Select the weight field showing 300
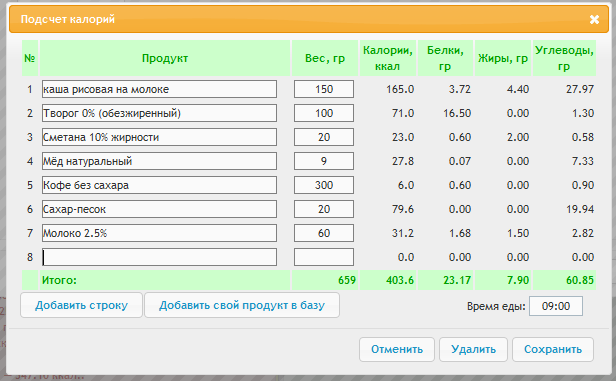This screenshot has height=381, width=616. [x=324, y=185]
